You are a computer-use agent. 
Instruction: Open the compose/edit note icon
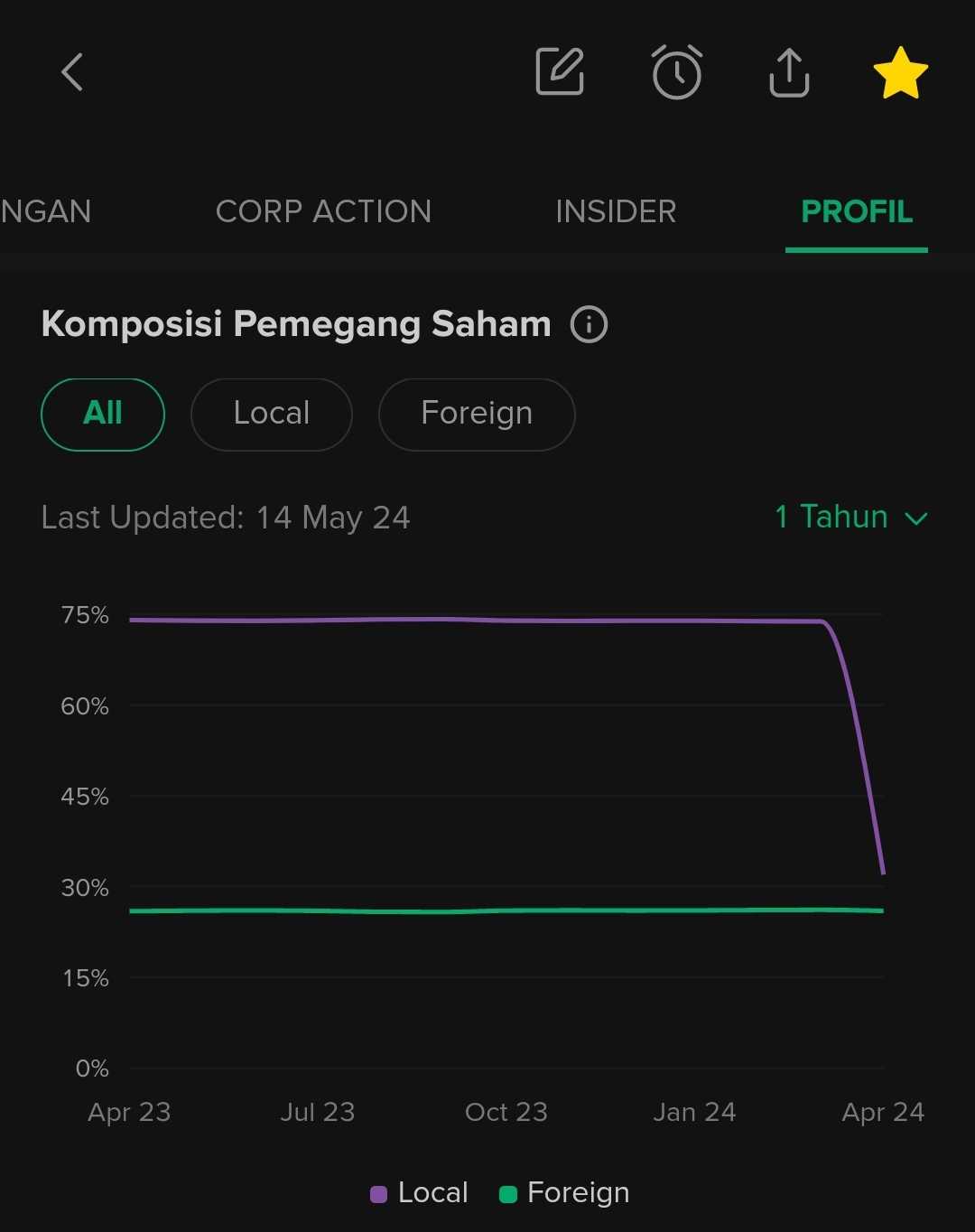click(x=558, y=72)
